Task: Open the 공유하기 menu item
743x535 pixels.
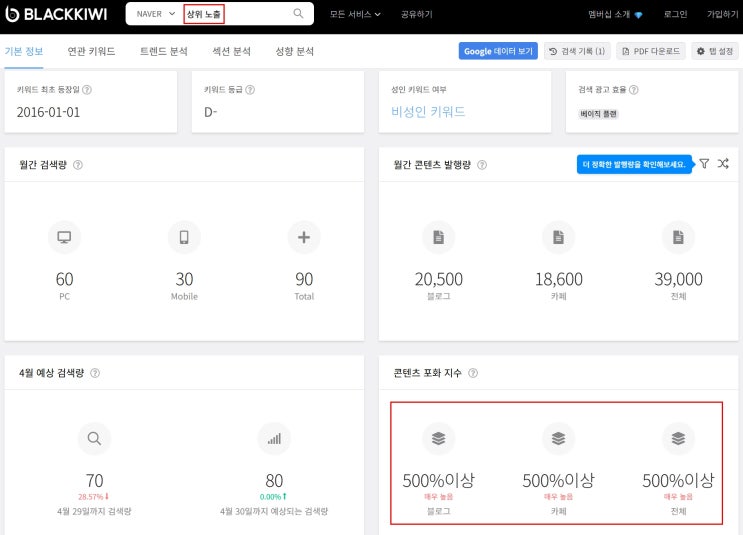Action: (417, 14)
